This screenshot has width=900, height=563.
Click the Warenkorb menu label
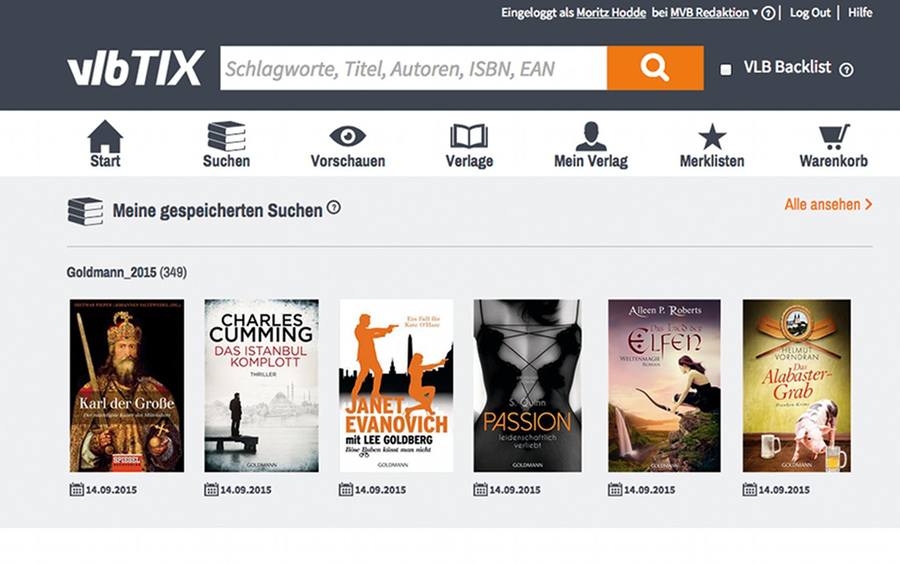point(833,161)
